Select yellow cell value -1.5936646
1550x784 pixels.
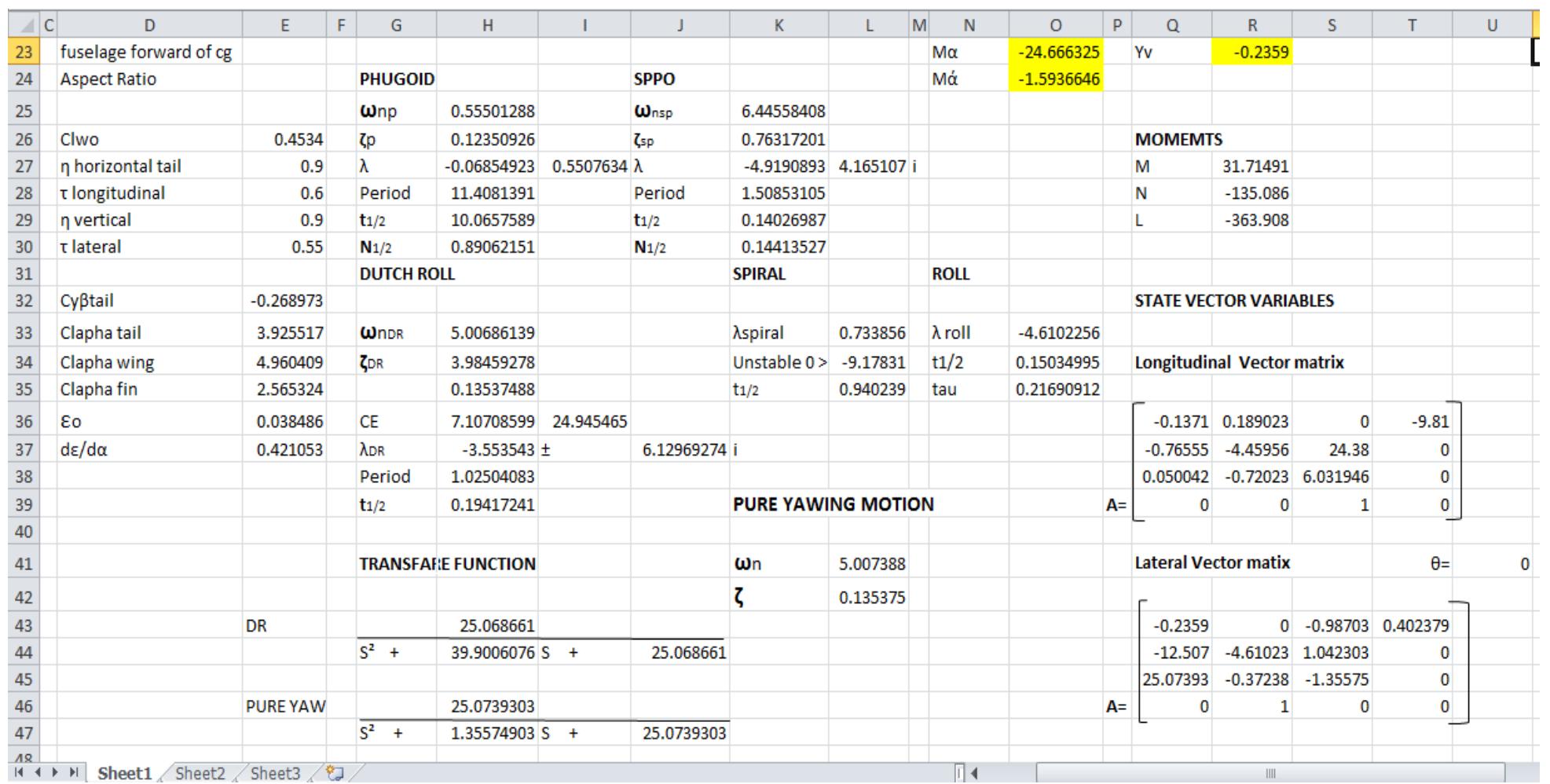point(1055,79)
